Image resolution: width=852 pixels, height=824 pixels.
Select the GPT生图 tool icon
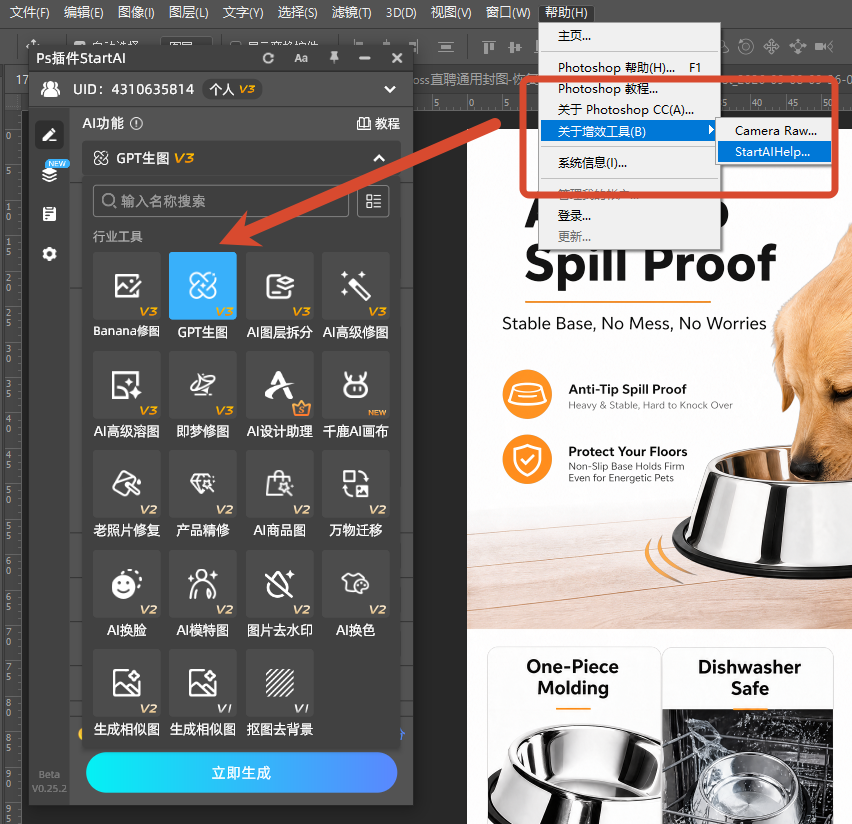(203, 286)
